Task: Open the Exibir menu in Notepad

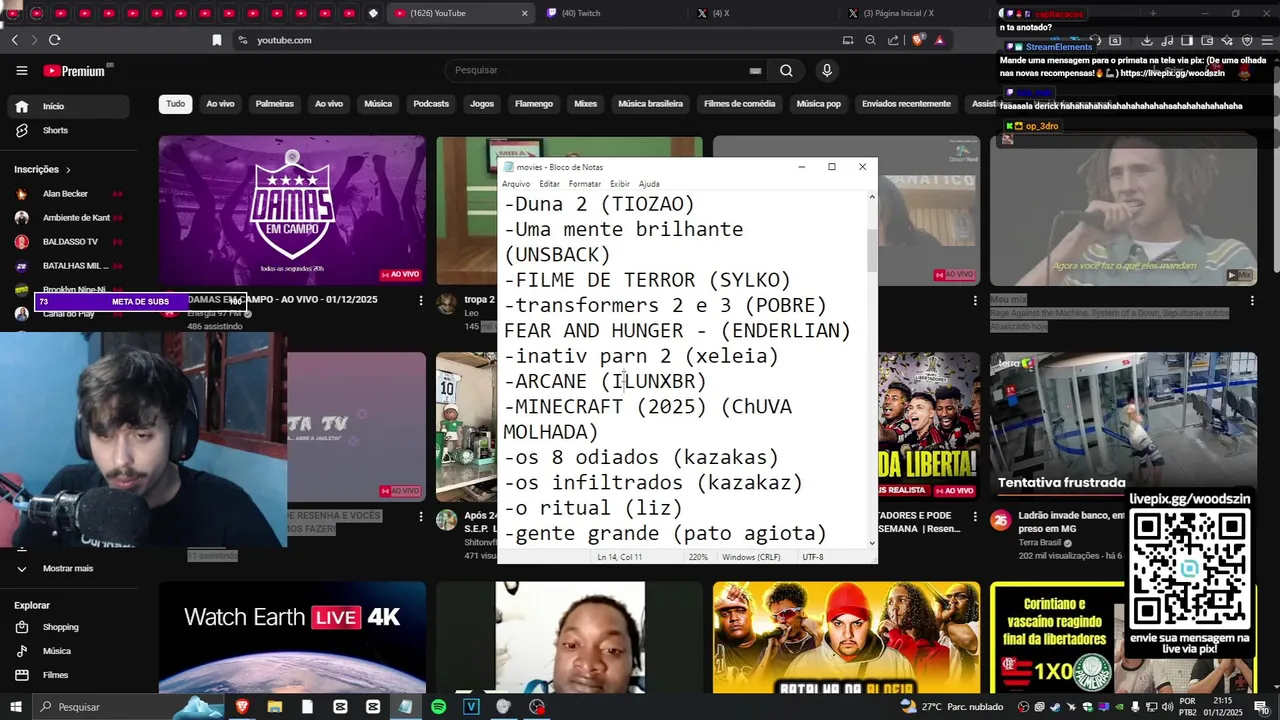Action: point(620,184)
